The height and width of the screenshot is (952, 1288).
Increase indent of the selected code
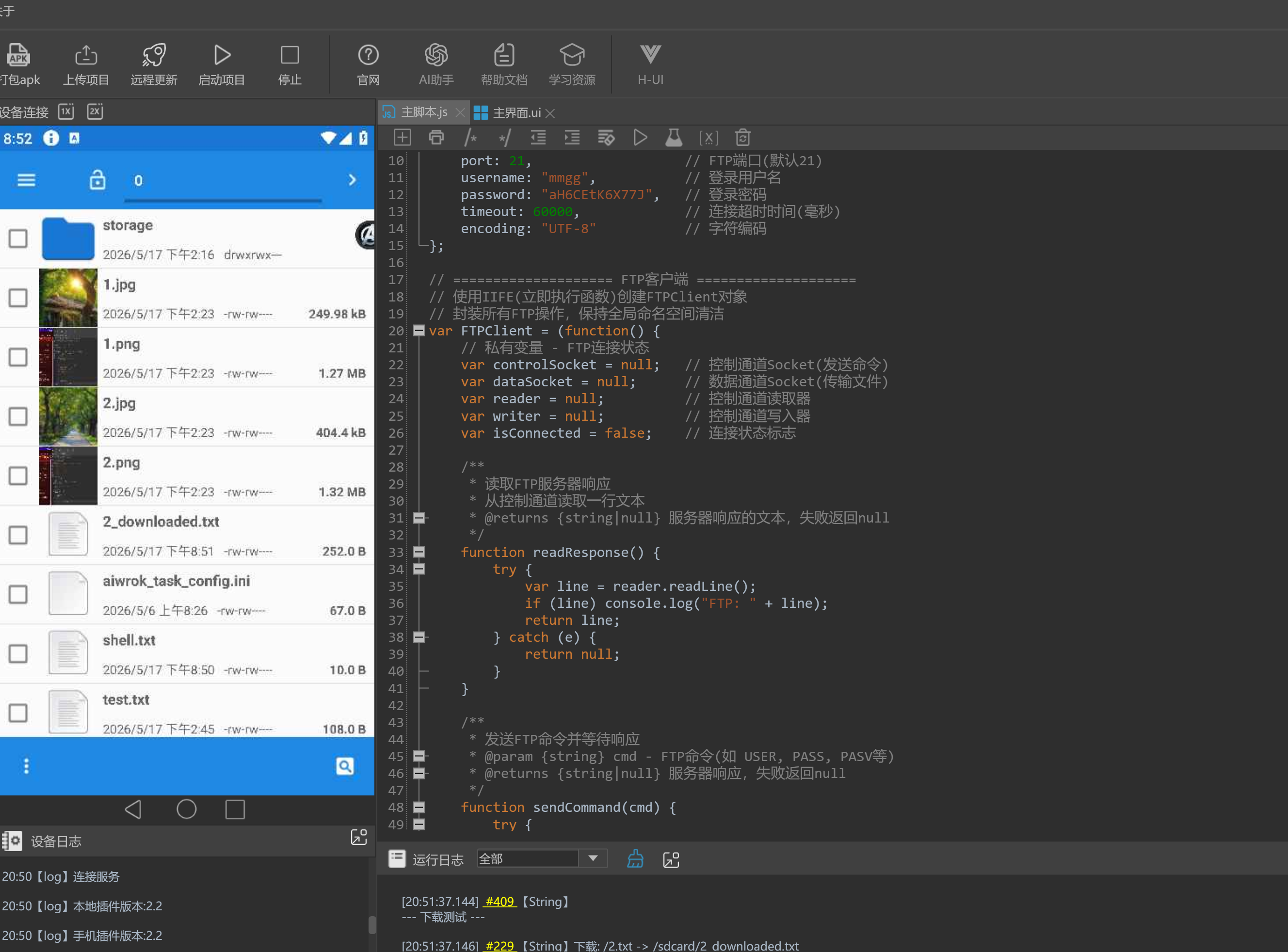[572, 138]
